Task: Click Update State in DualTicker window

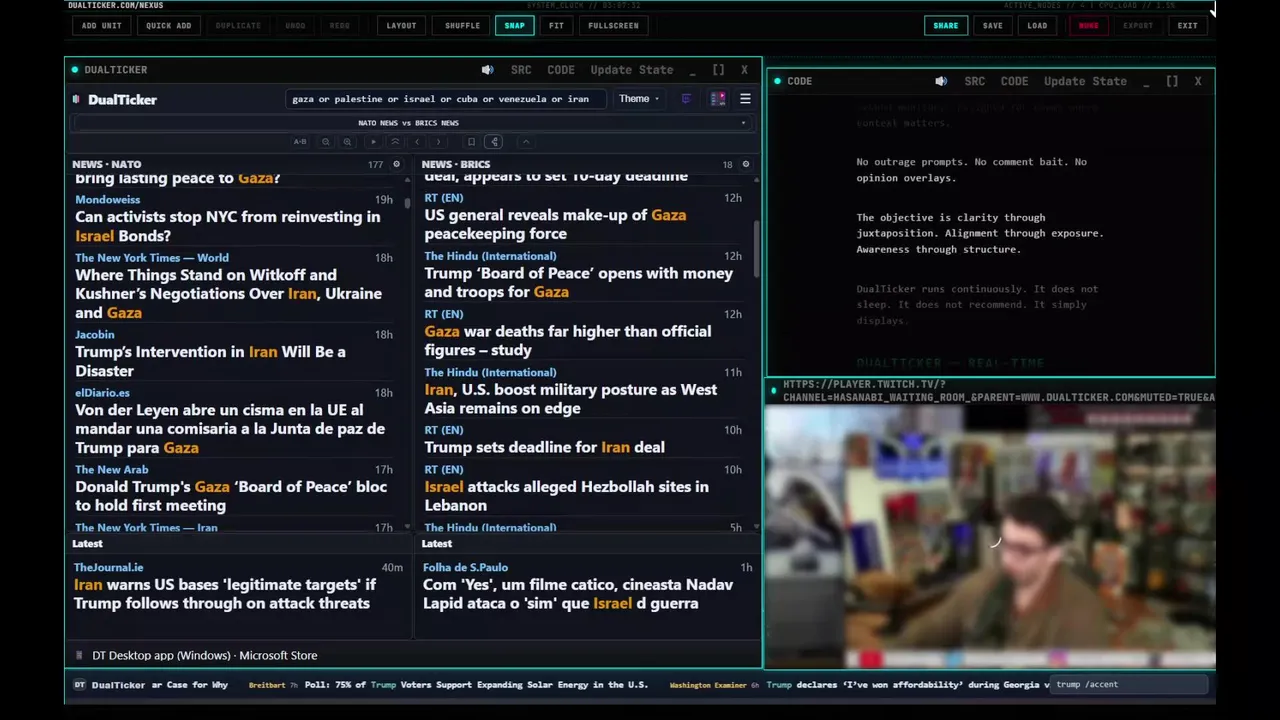Action: point(632,70)
